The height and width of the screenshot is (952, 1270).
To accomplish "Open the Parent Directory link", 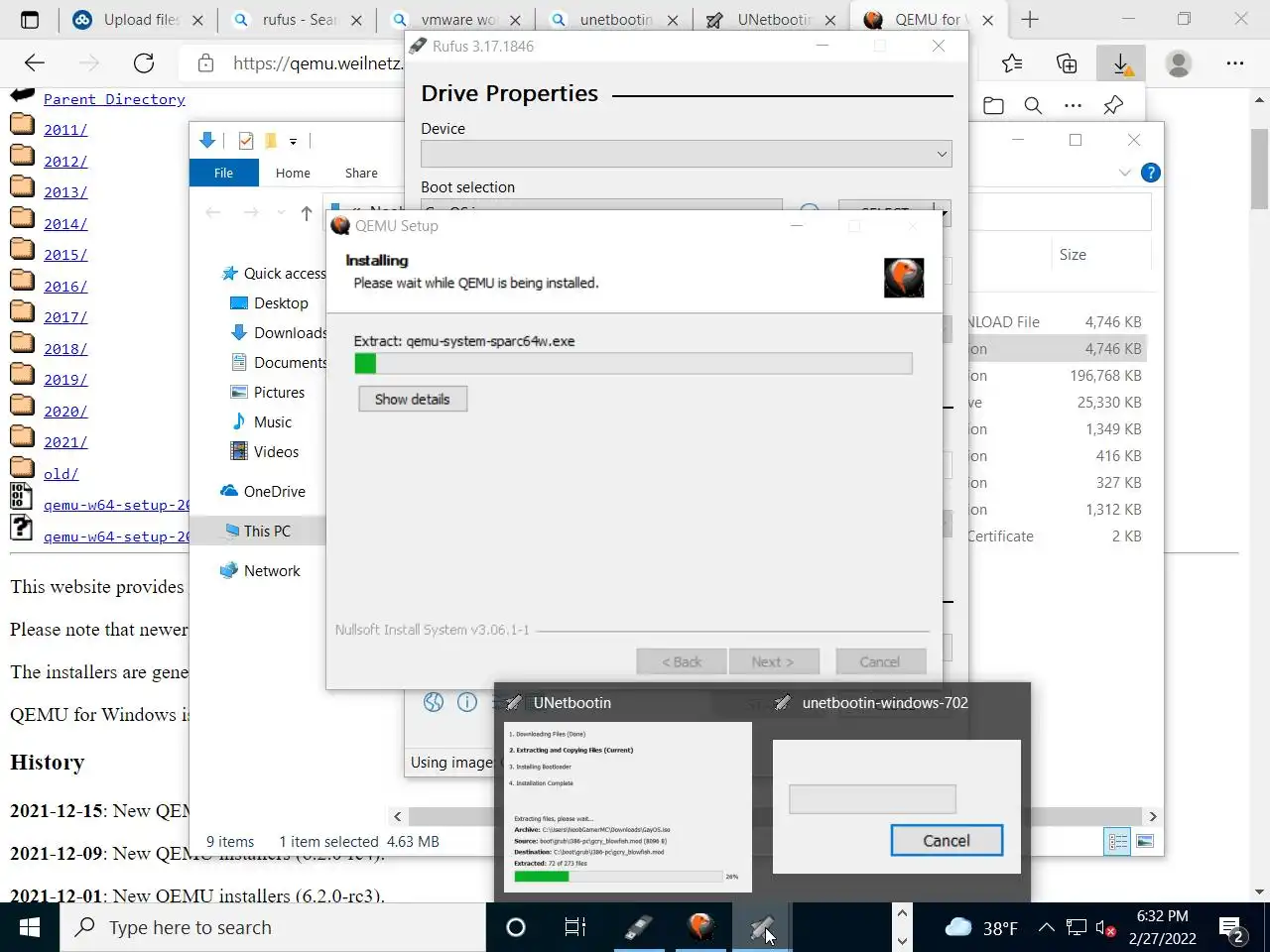I will coord(114,99).
